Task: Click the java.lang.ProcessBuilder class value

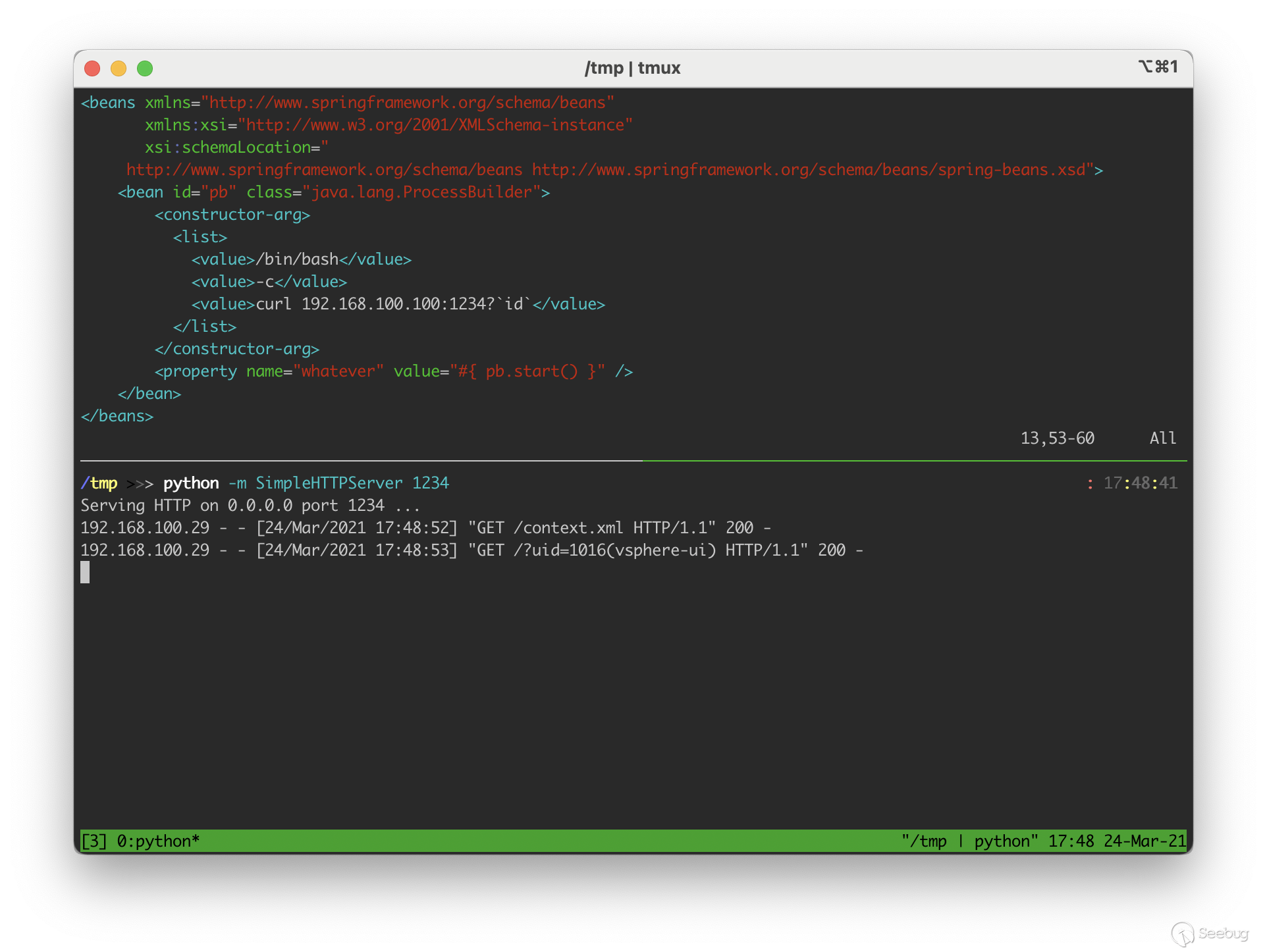Action: 421,192
